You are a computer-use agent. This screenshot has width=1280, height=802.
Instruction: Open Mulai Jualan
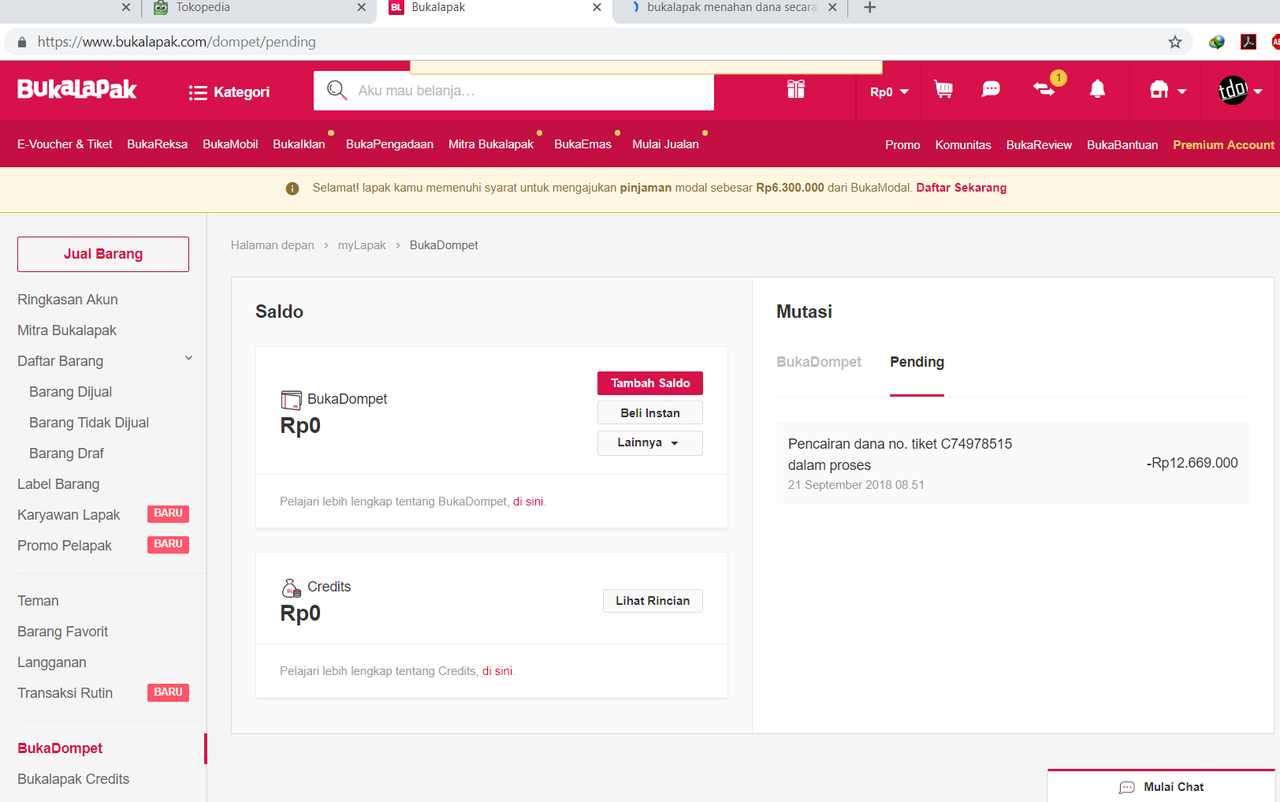[x=665, y=144]
